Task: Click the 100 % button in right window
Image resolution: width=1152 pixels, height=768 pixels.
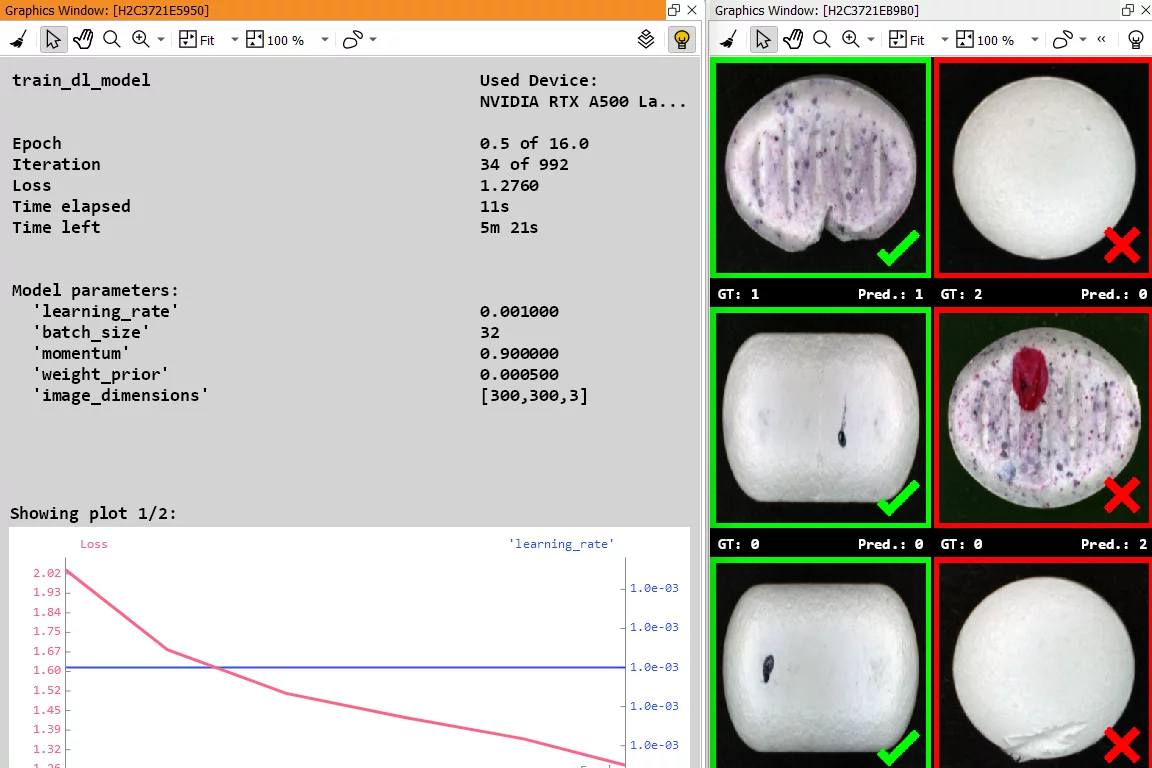Action: tap(985, 40)
